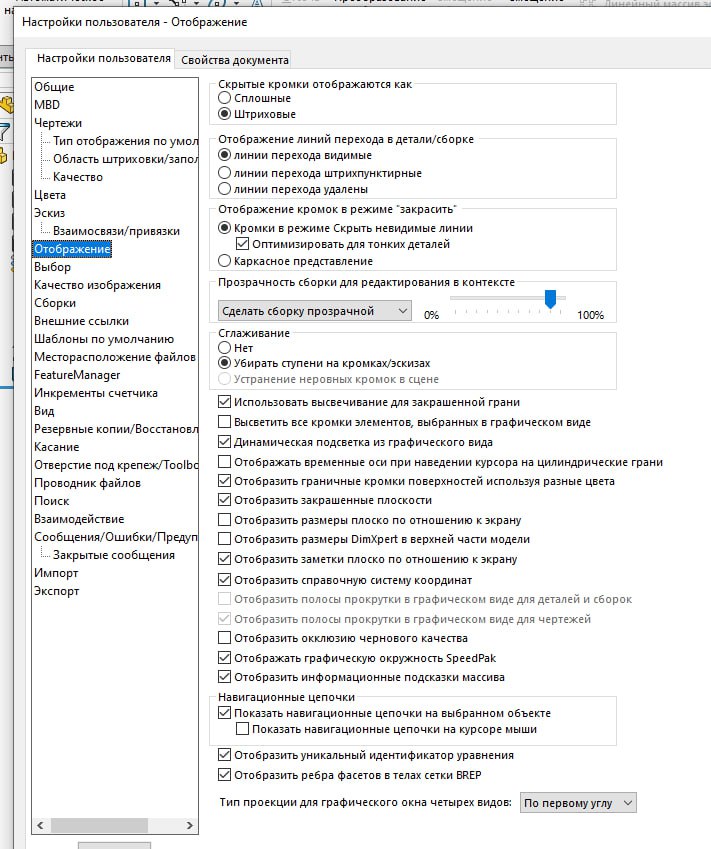Toggle Отобразить информационные подсказки массива
This screenshot has height=849, width=711.
tap(224, 677)
